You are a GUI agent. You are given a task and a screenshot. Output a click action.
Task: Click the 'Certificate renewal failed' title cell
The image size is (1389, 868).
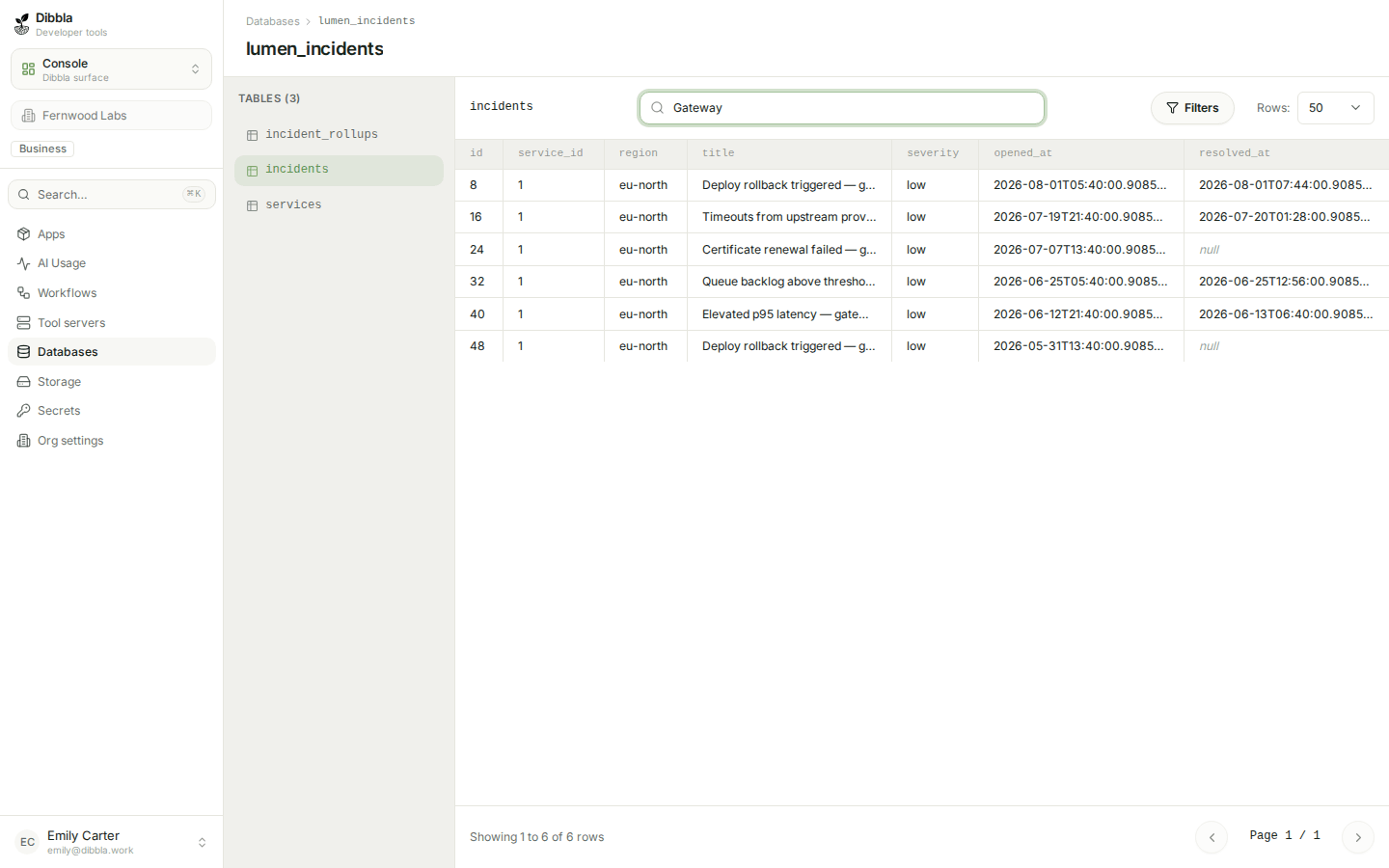coord(789,250)
